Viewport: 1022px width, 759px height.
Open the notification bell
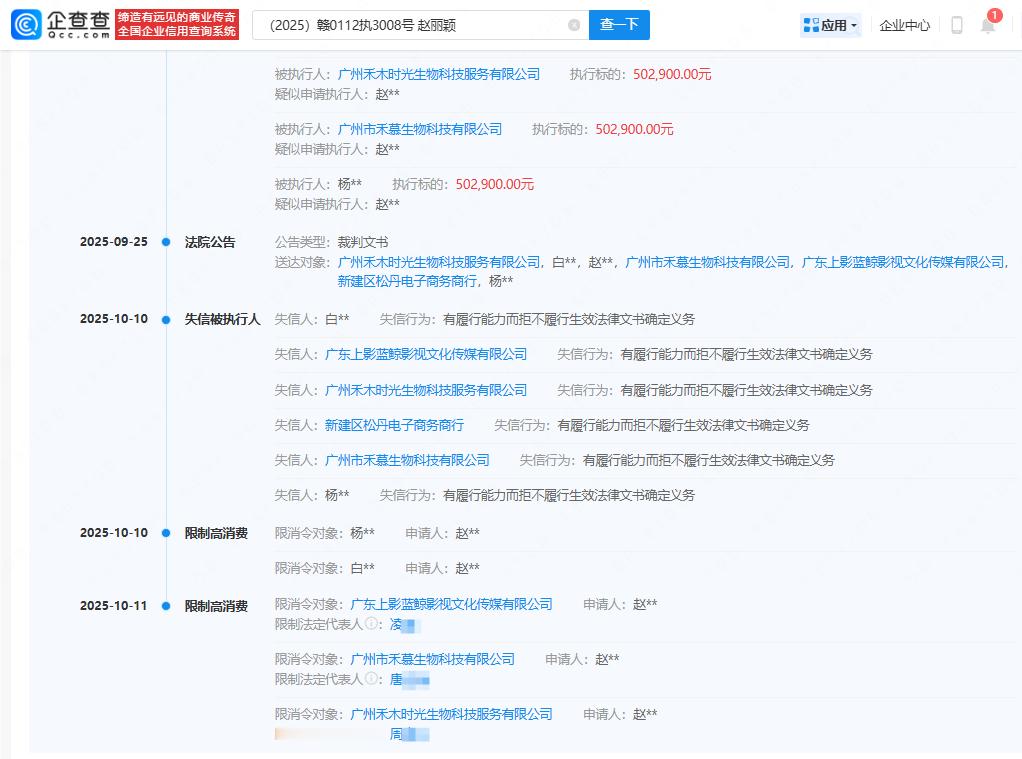[988, 25]
